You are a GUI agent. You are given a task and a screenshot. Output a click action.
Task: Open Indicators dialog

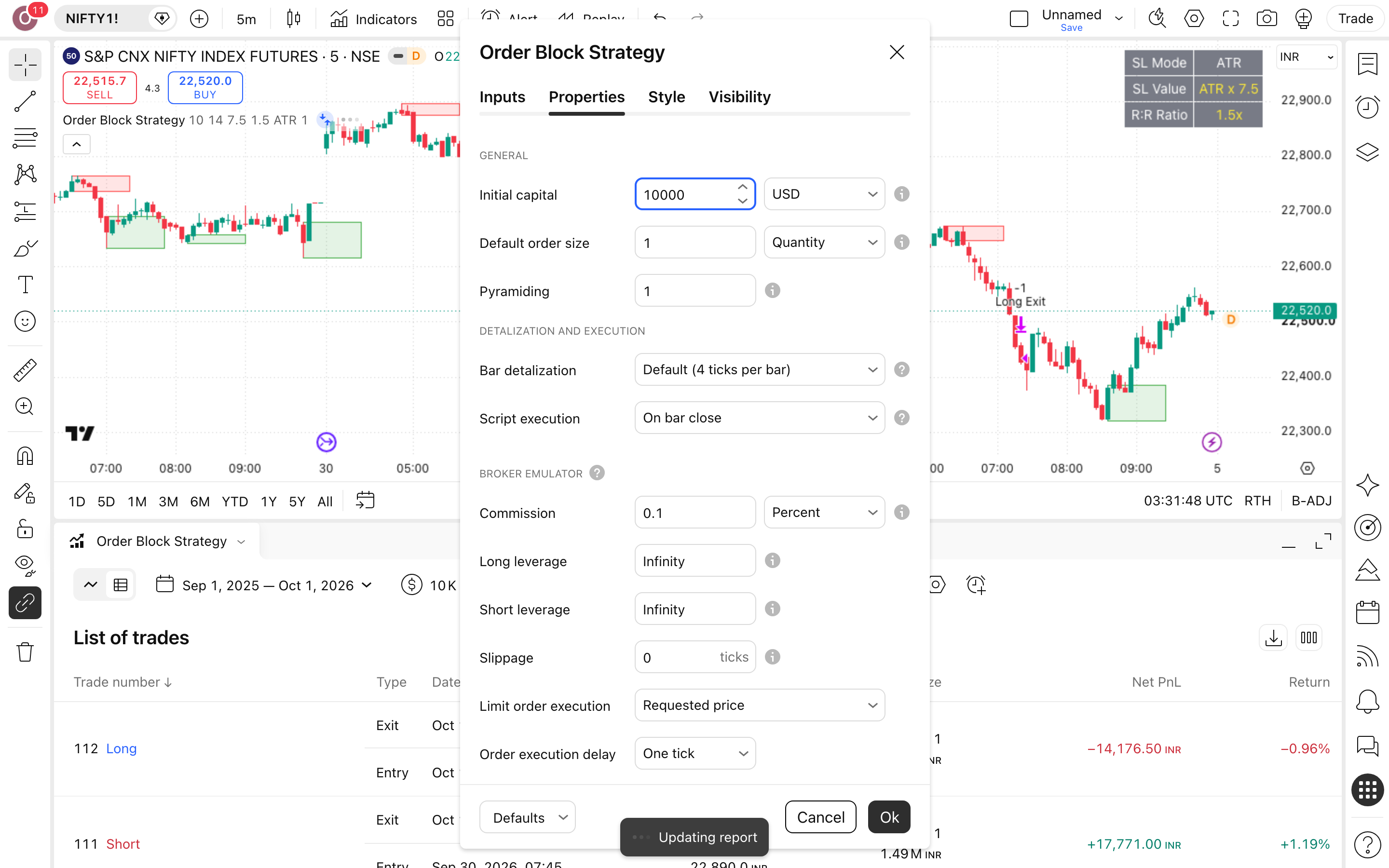pyautogui.click(x=374, y=19)
